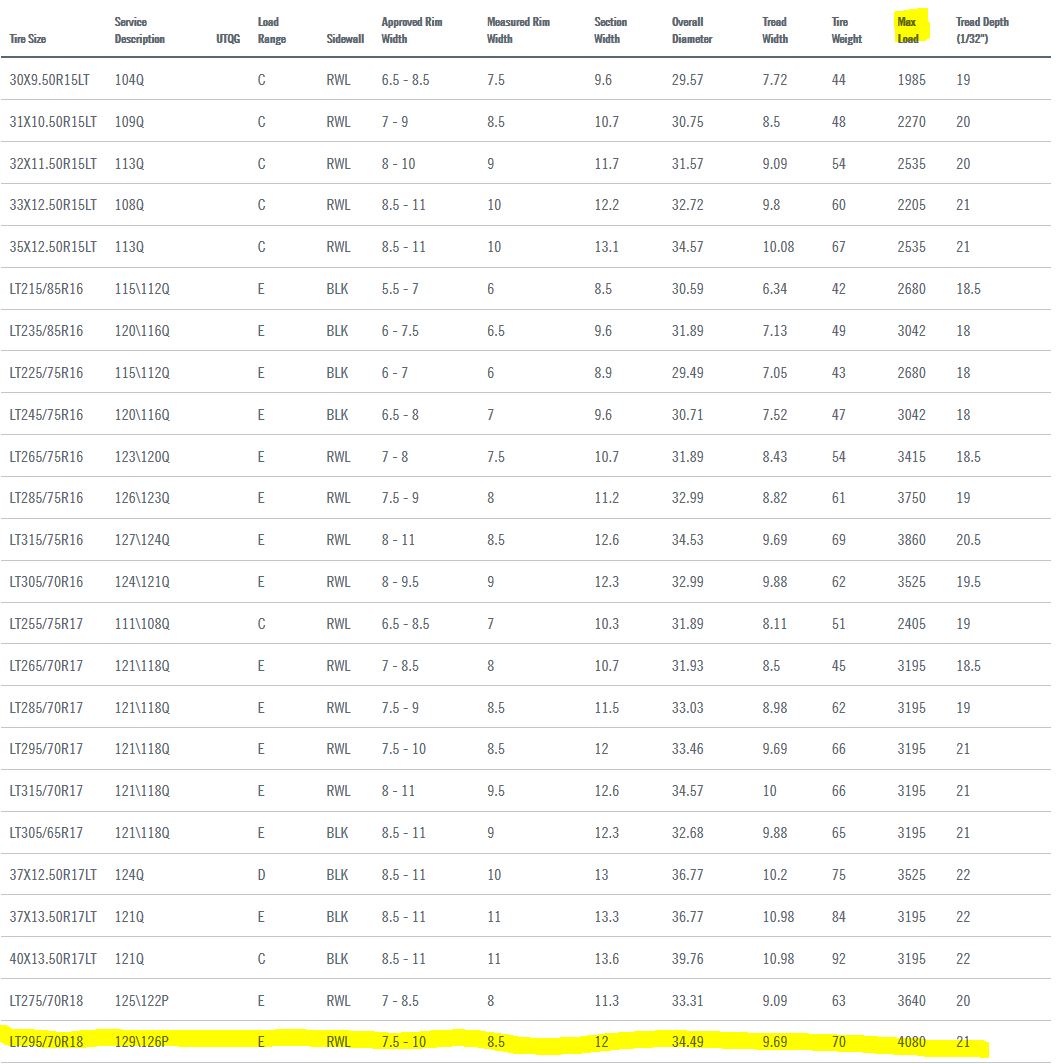Viewport: 1060px width, 1064px height.
Task: Click the Tire Weight column header
Action: tap(846, 30)
